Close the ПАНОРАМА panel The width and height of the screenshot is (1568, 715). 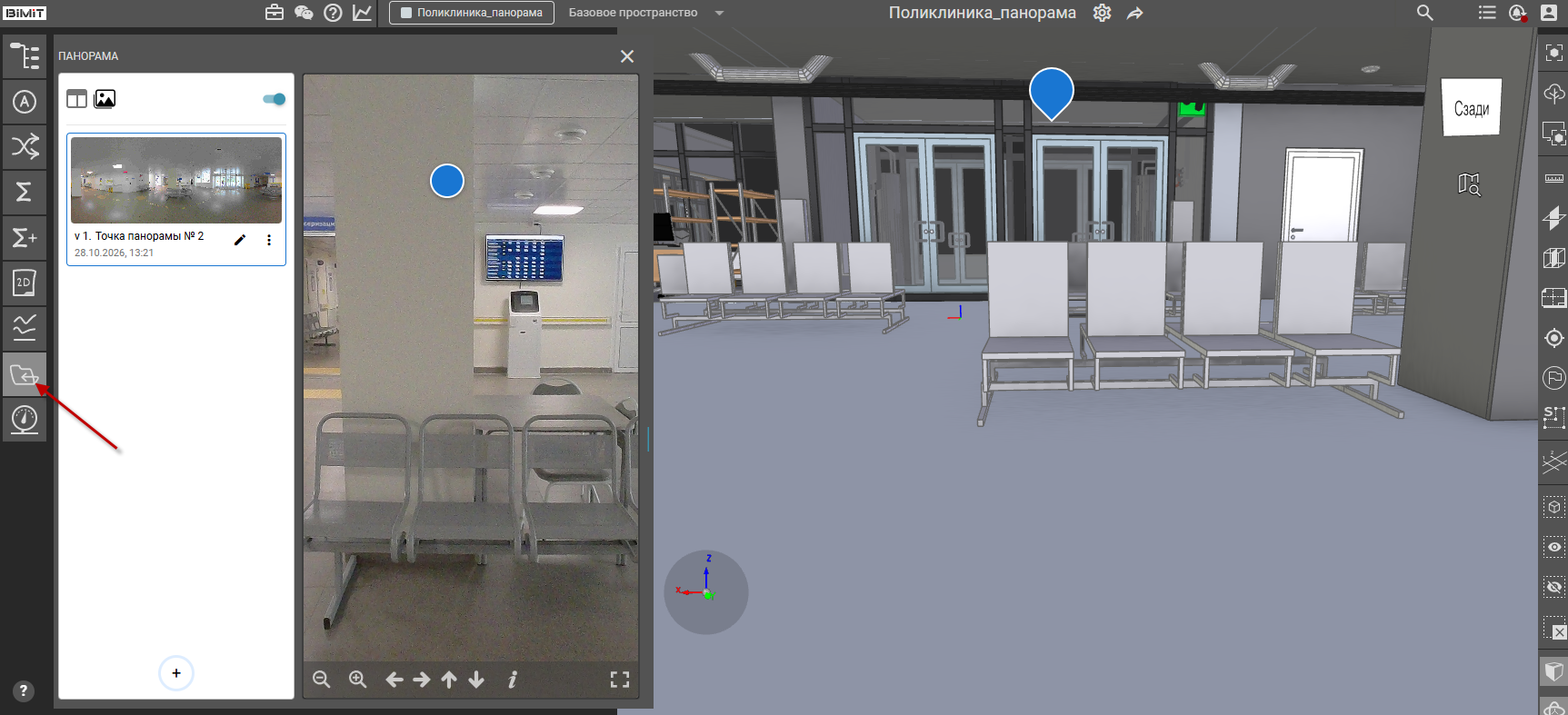tap(627, 56)
